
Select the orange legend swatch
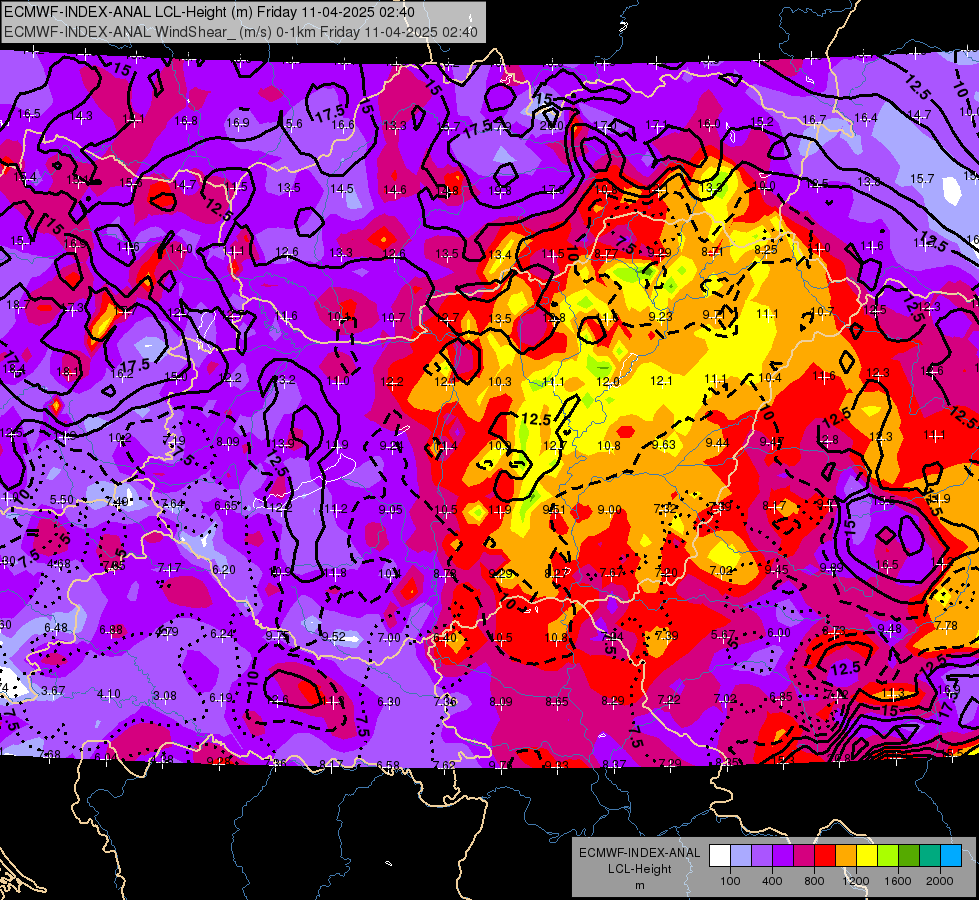[846, 856]
